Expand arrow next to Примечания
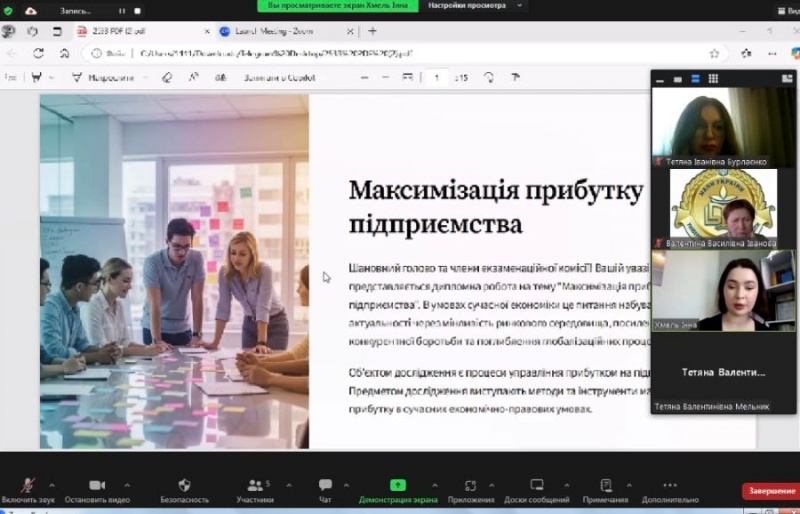 point(629,485)
